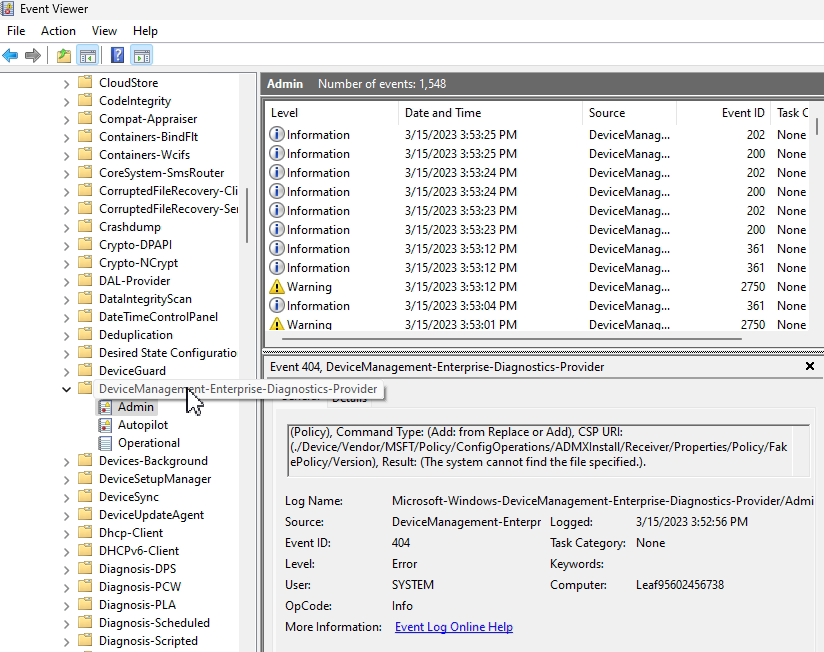
Task: Close the event 404 preview pane
Action: 810,366
